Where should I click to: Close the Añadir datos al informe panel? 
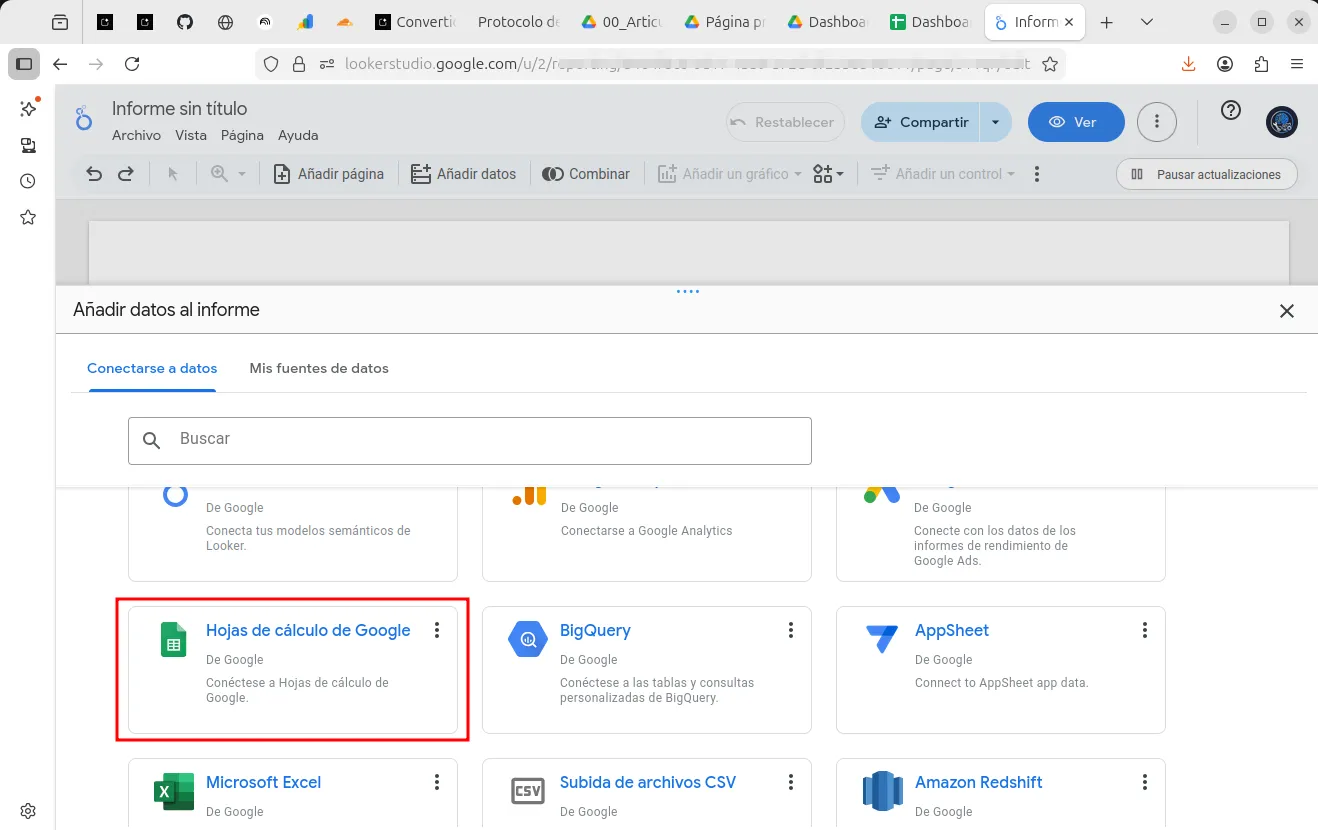pos(1287,311)
